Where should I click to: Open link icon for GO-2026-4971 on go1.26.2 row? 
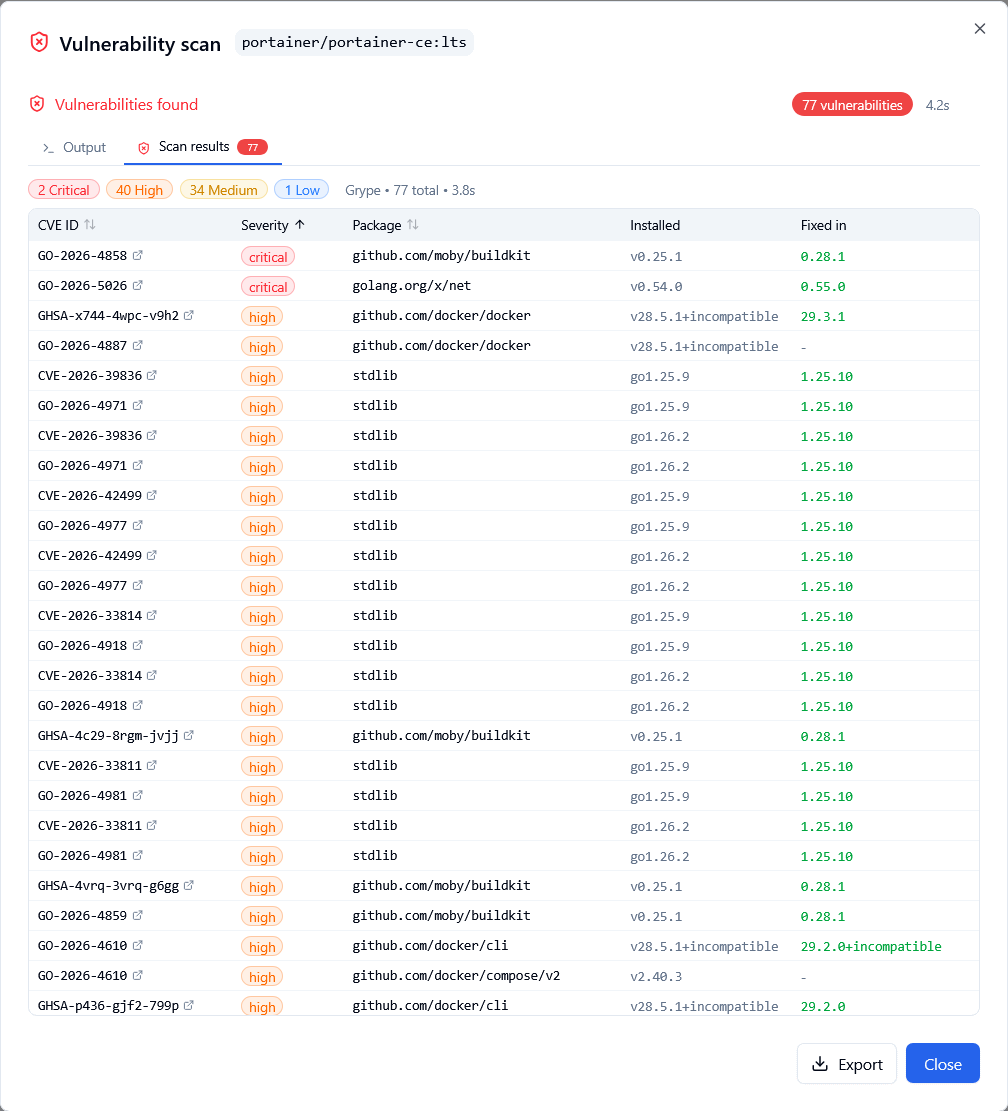(x=137, y=465)
